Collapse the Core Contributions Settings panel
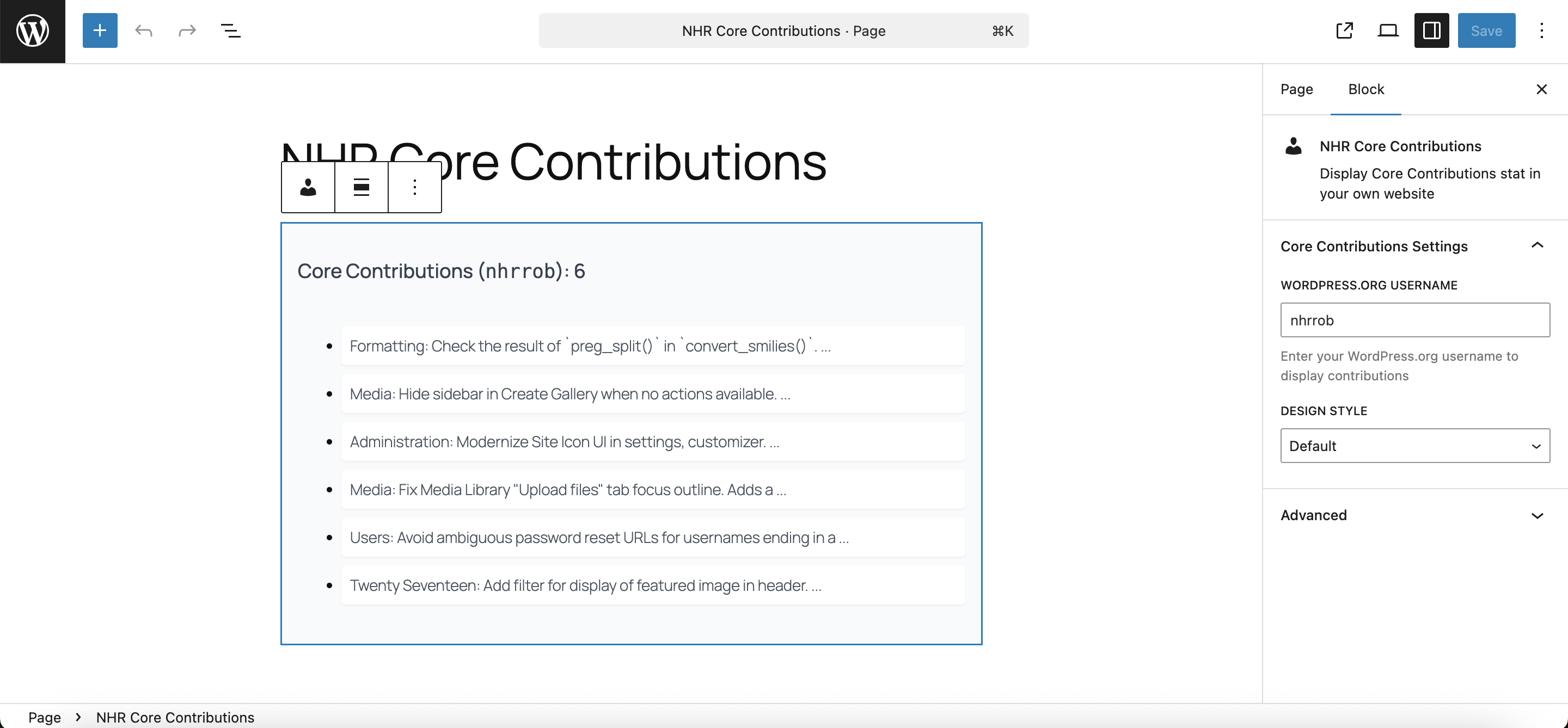The image size is (1568, 728). coord(1415,246)
